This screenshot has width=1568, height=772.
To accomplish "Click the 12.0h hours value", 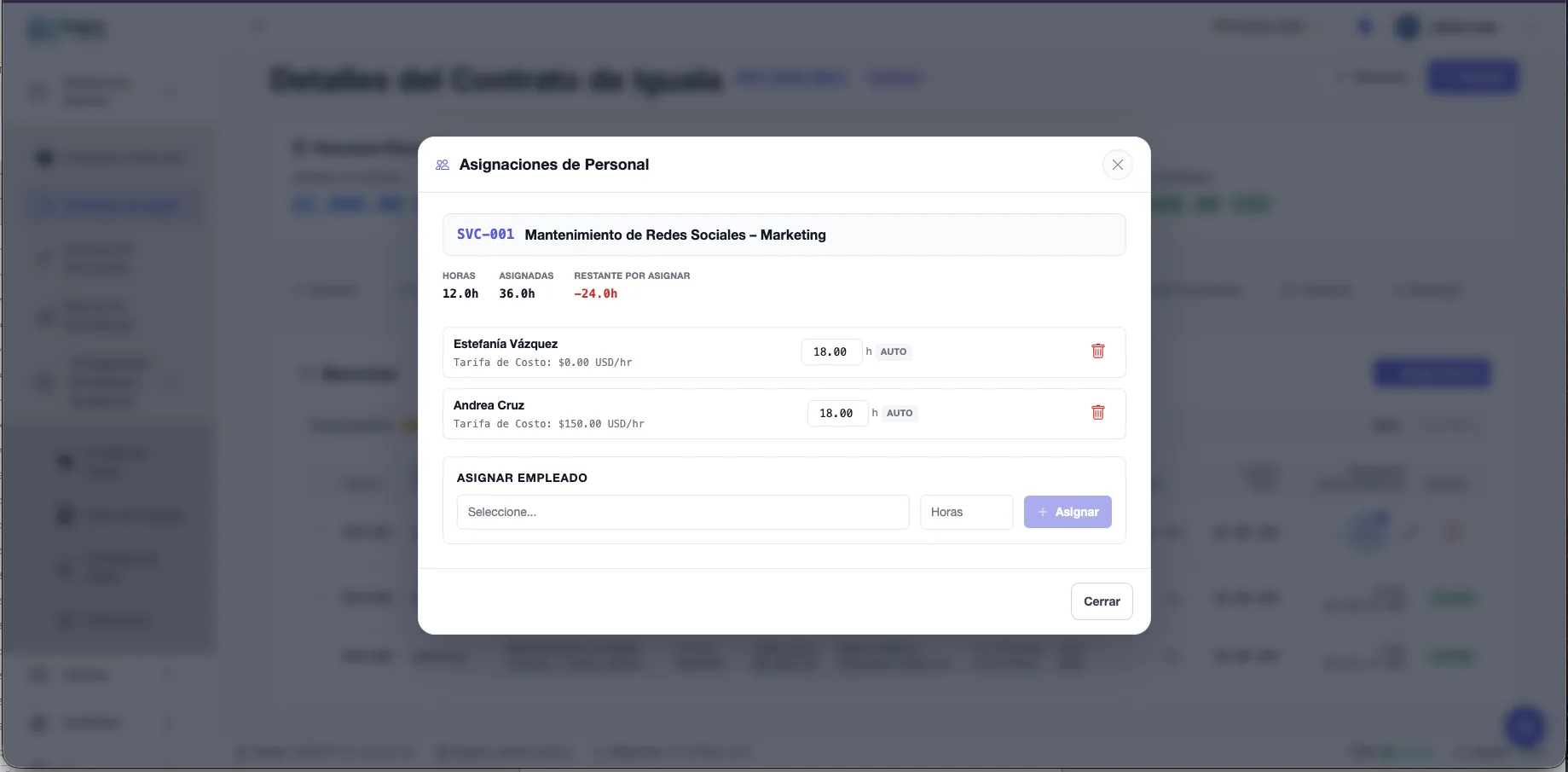I will pyautogui.click(x=460, y=293).
